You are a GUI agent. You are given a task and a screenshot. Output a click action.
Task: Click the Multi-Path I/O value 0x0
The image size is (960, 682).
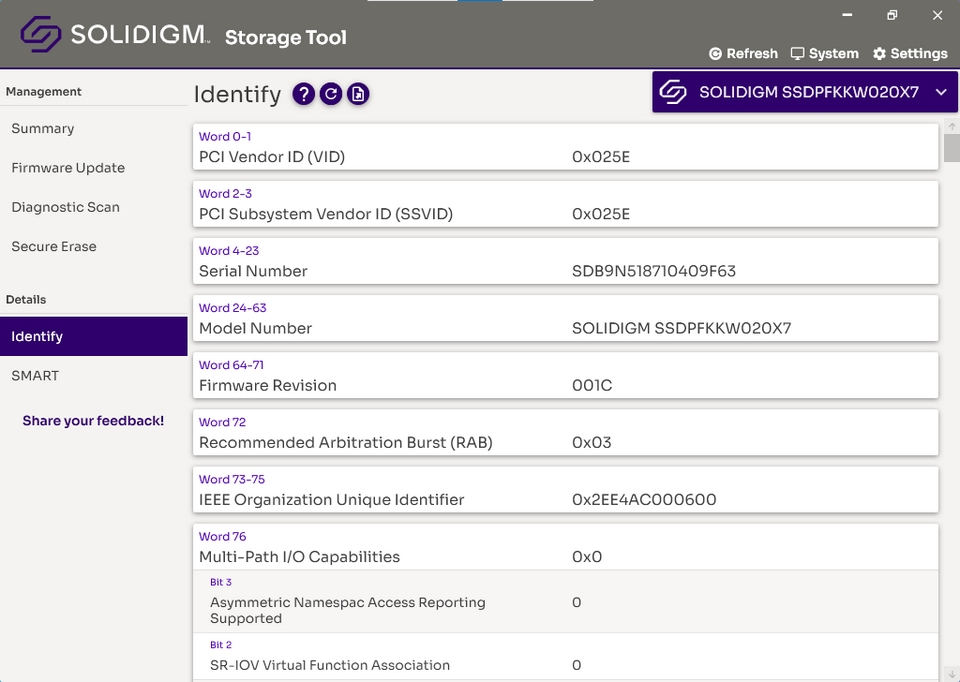click(587, 556)
